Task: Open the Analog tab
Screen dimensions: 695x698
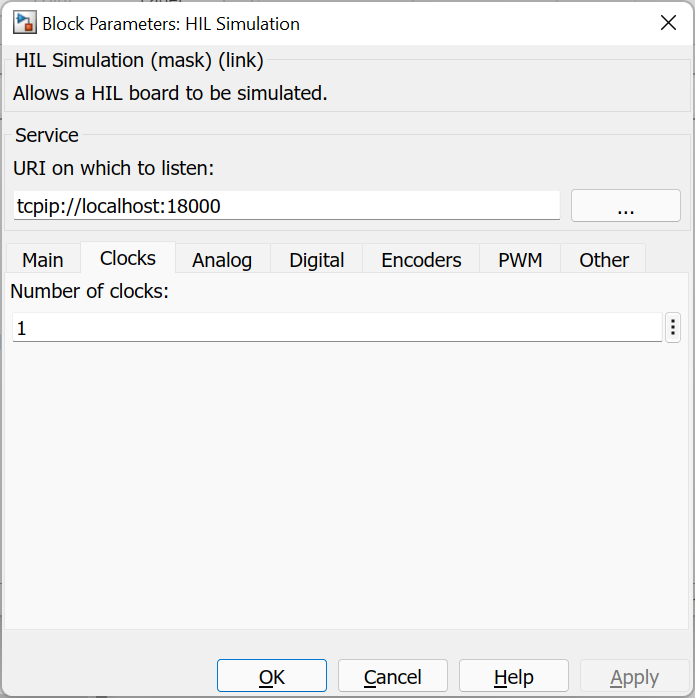Action: coord(222,260)
